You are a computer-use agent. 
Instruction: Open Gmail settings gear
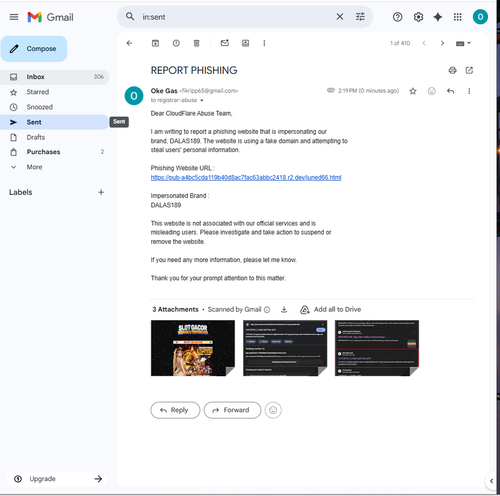(418, 17)
